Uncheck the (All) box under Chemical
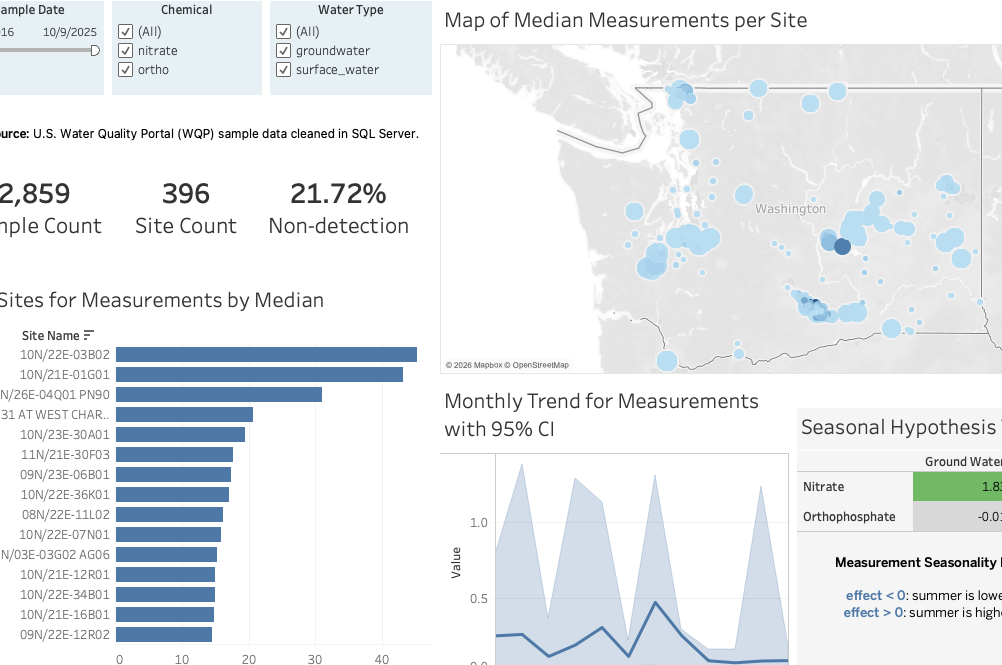Screen dimensions: 1002x665 click(125, 31)
